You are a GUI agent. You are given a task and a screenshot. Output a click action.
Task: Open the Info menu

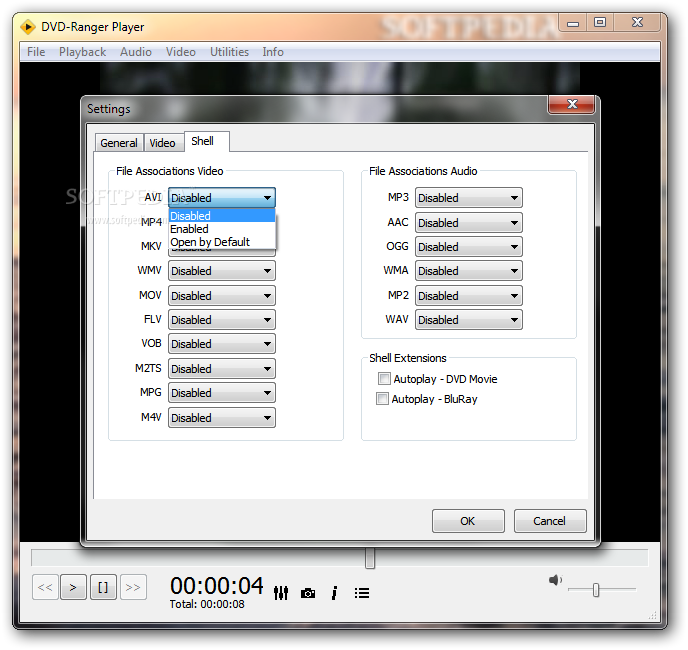[x=273, y=52]
